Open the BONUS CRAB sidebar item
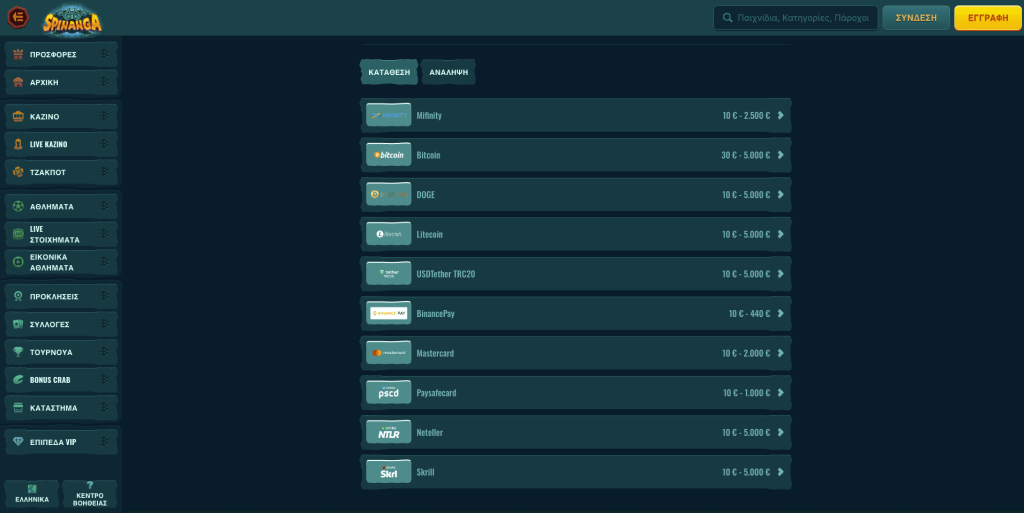 point(60,380)
